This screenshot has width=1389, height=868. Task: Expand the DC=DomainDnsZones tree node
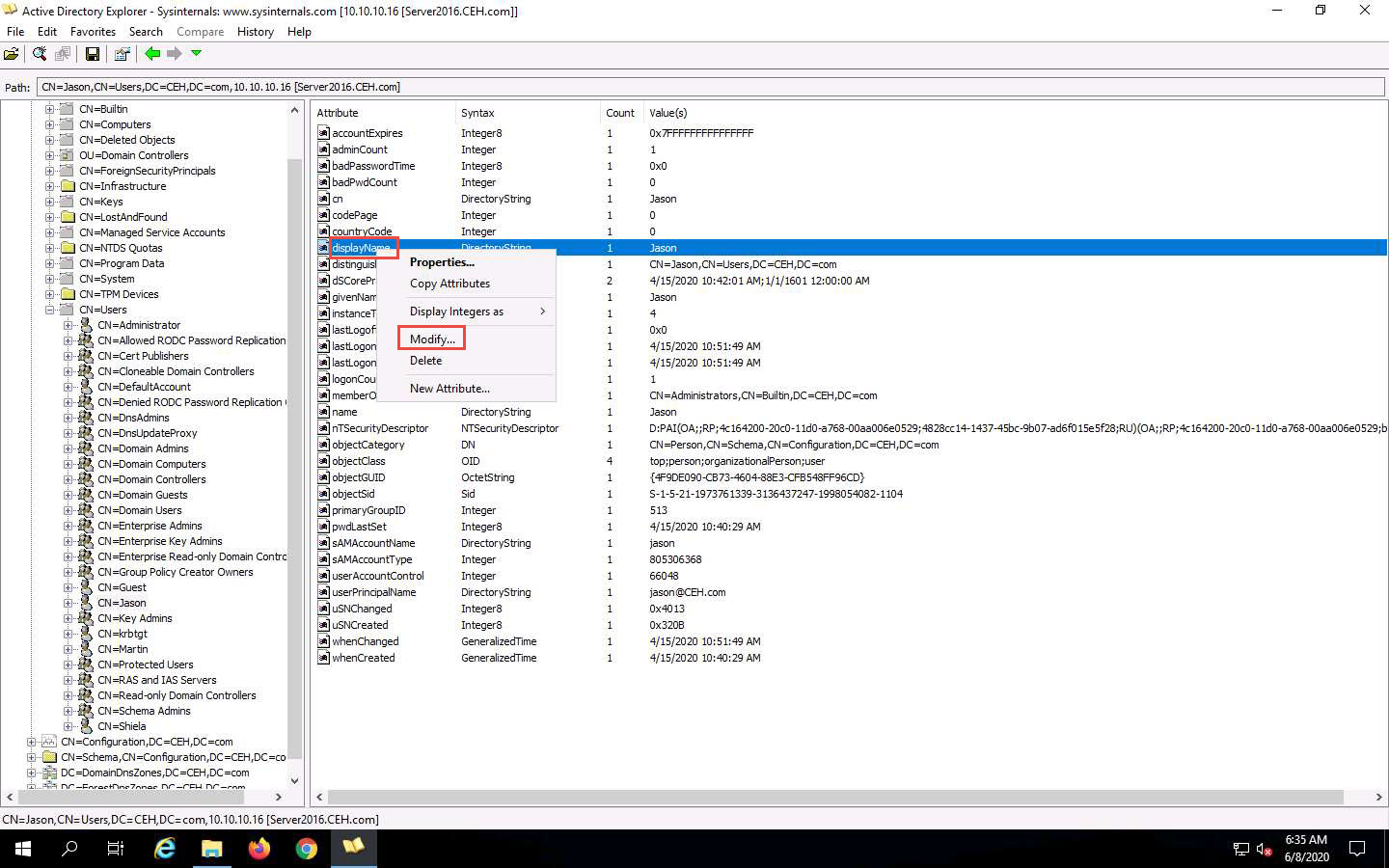pos(31,773)
